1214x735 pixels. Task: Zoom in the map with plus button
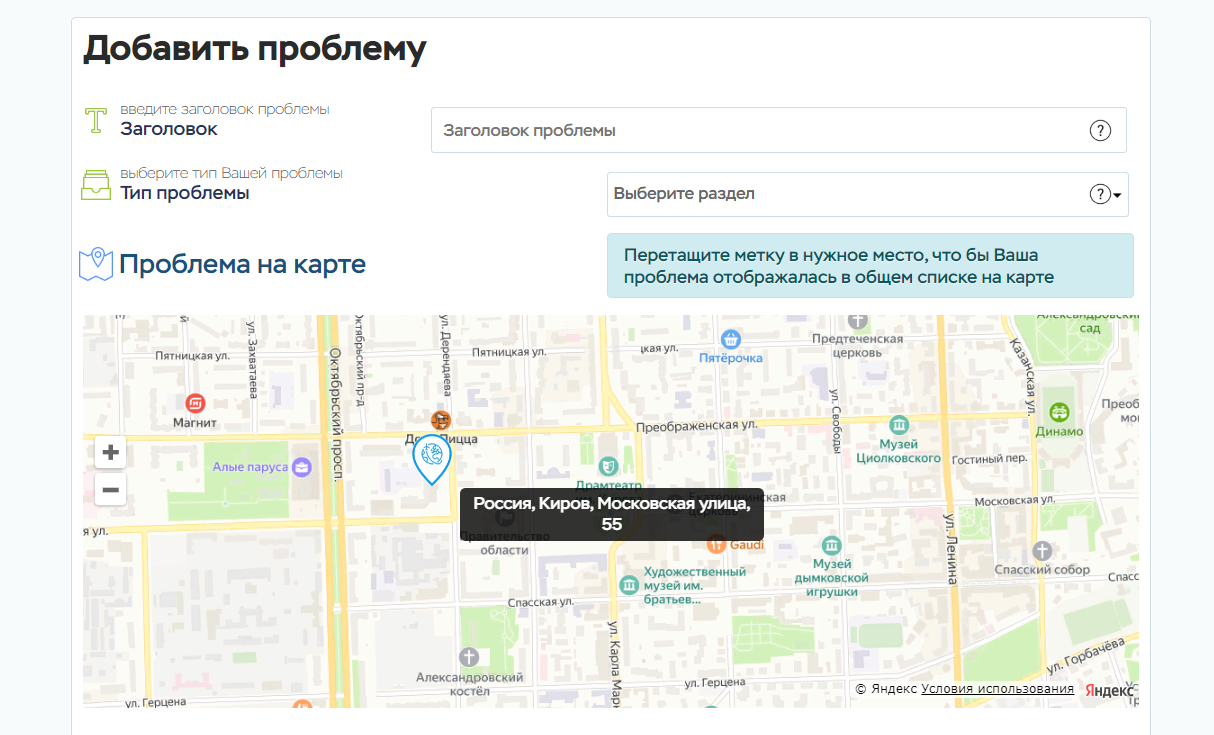[x=111, y=452]
